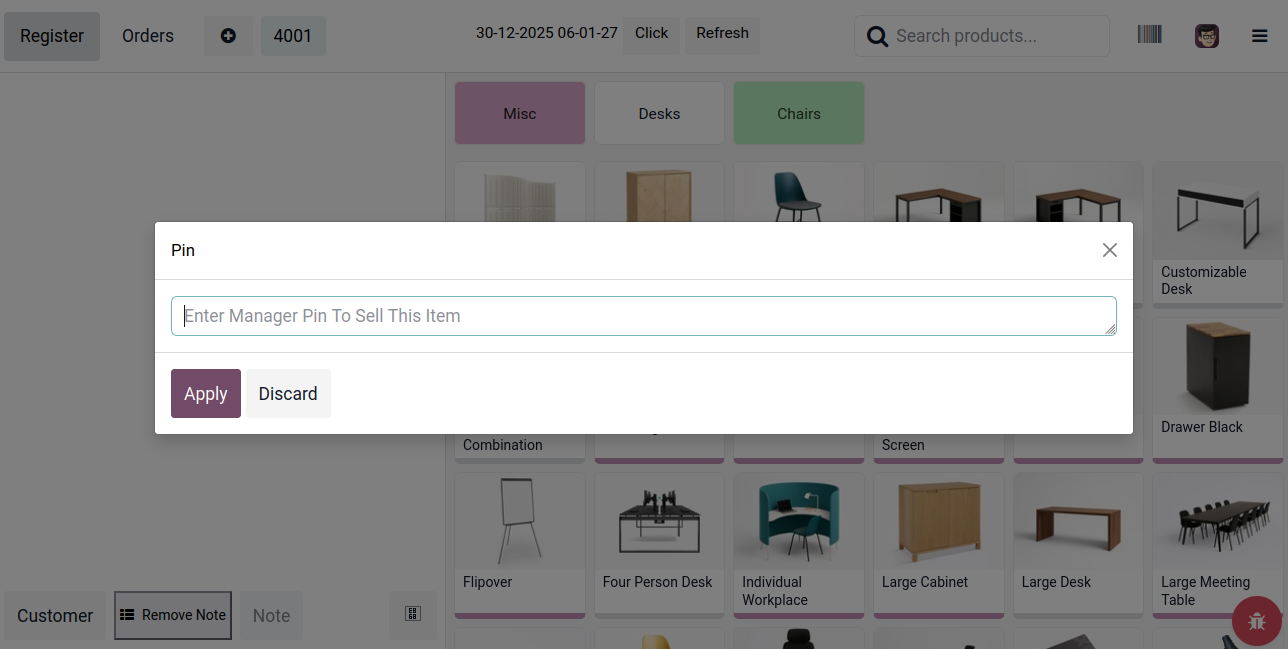Select the Register tab
1288x649 pixels.
click(x=52, y=36)
